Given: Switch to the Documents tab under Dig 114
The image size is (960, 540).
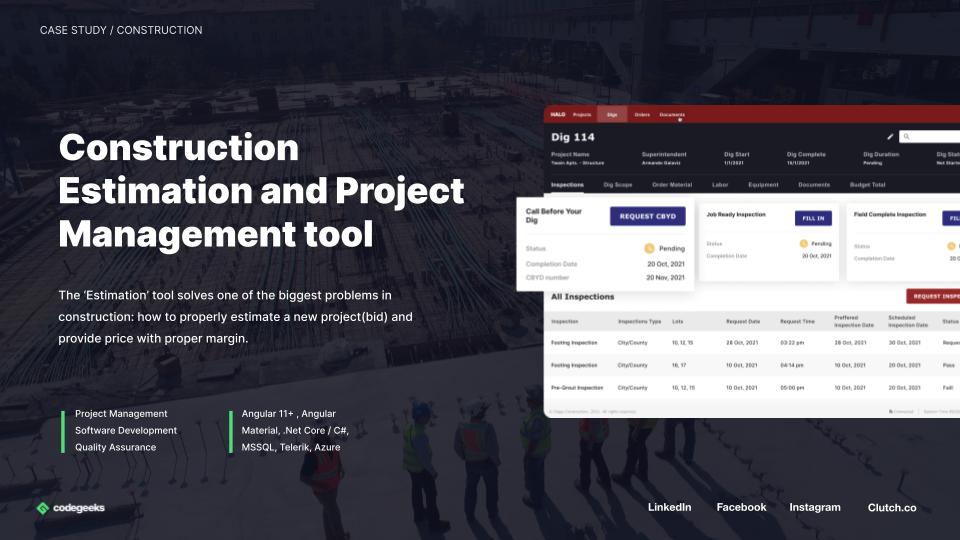Looking at the screenshot, I should [x=814, y=184].
